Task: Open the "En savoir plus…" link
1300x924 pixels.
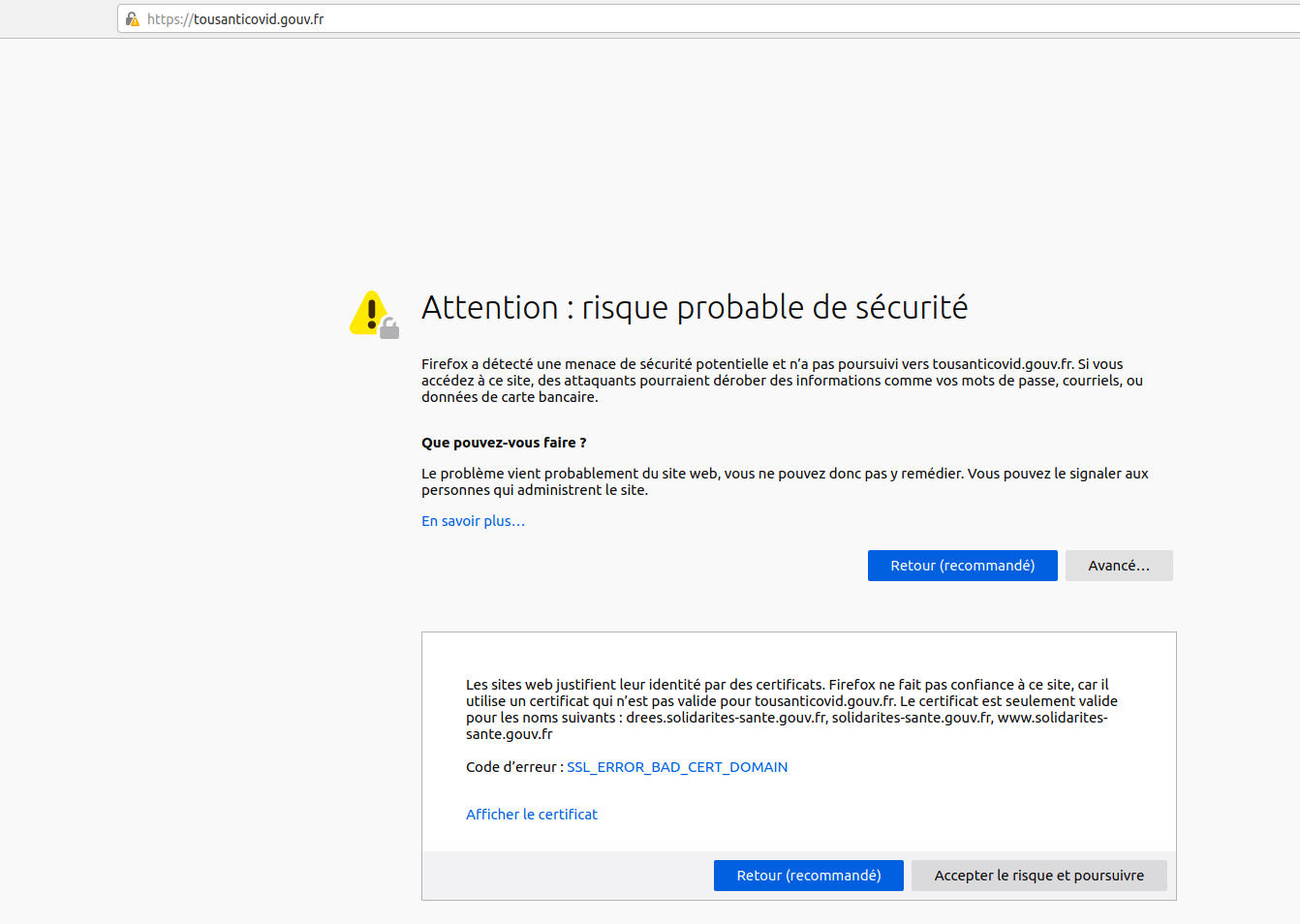Action: [x=473, y=521]
